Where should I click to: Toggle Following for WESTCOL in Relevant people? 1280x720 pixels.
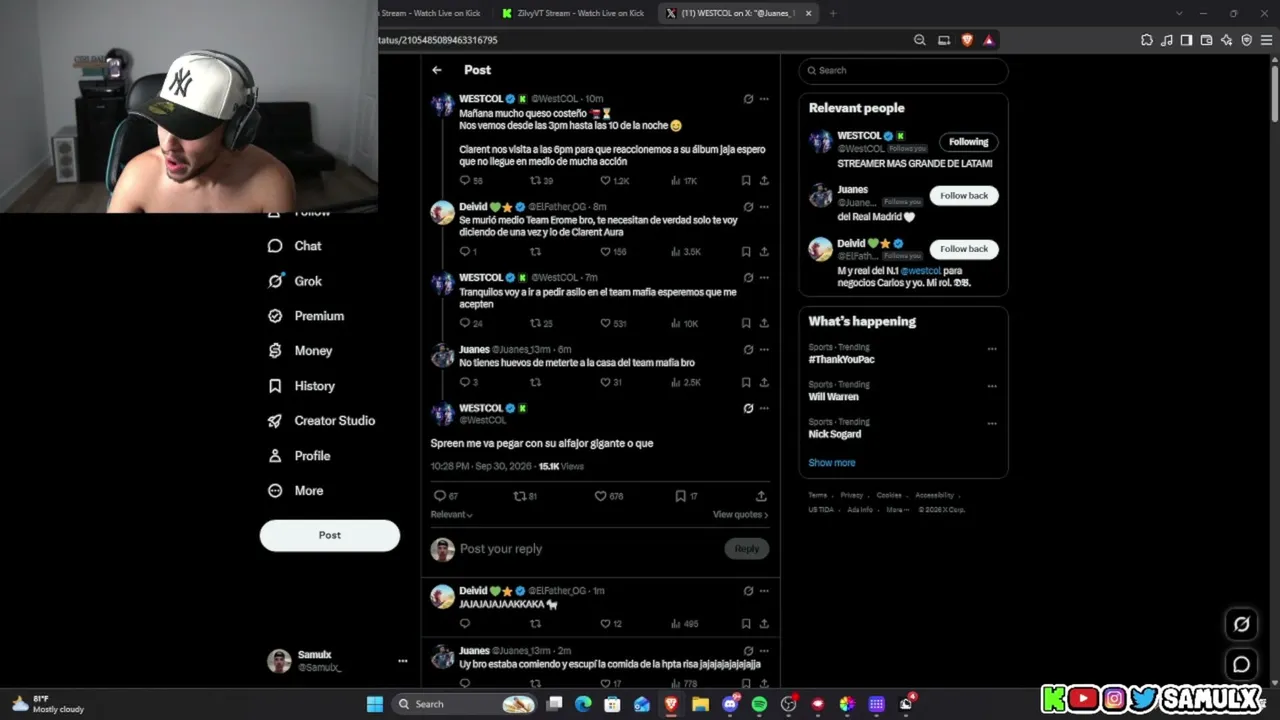point(968,142)
